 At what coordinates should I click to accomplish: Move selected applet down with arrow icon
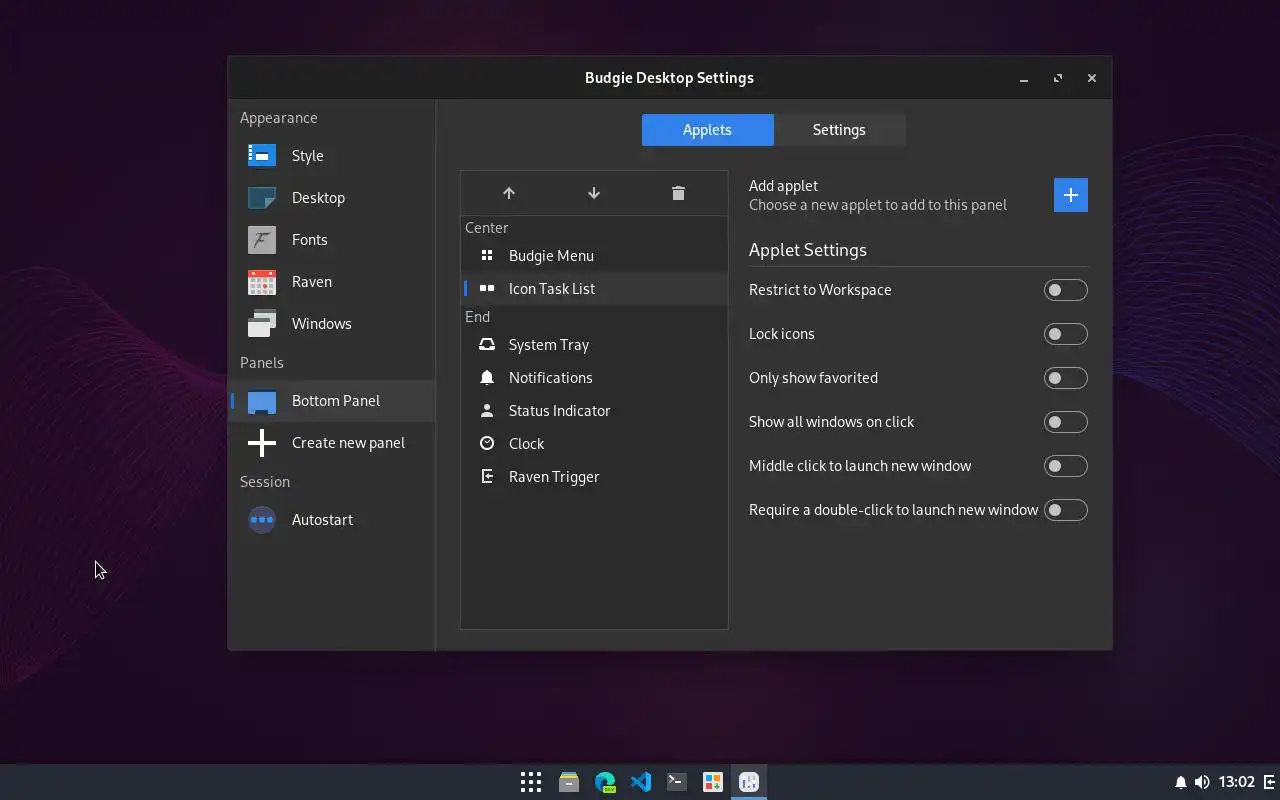pos(594,193)
